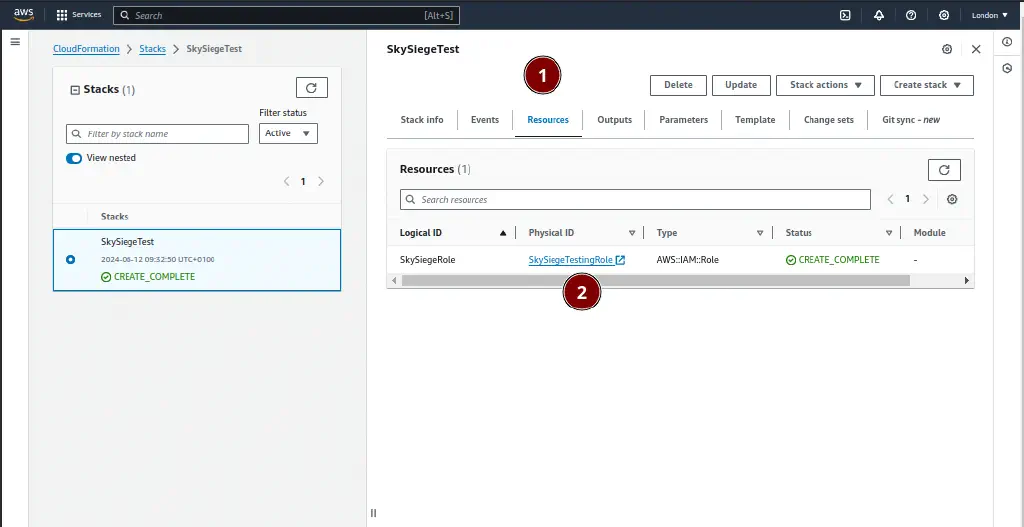The height and width of the screenshot is (527, 1024).
Task: Click the right arrow of horizontal scrollbar
Action: pyautogui.click(x=967, y=280)
